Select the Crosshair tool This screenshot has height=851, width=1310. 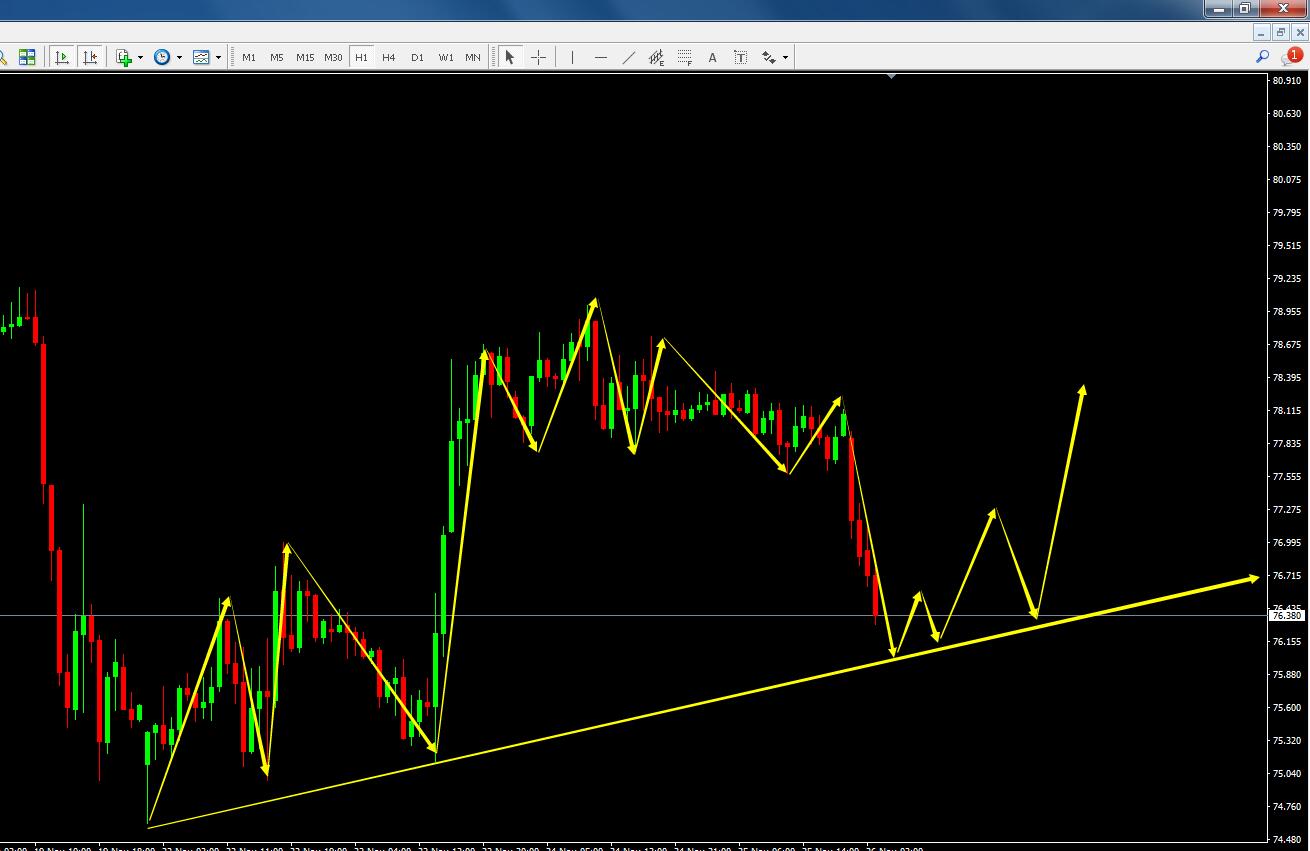coord(538,57)
